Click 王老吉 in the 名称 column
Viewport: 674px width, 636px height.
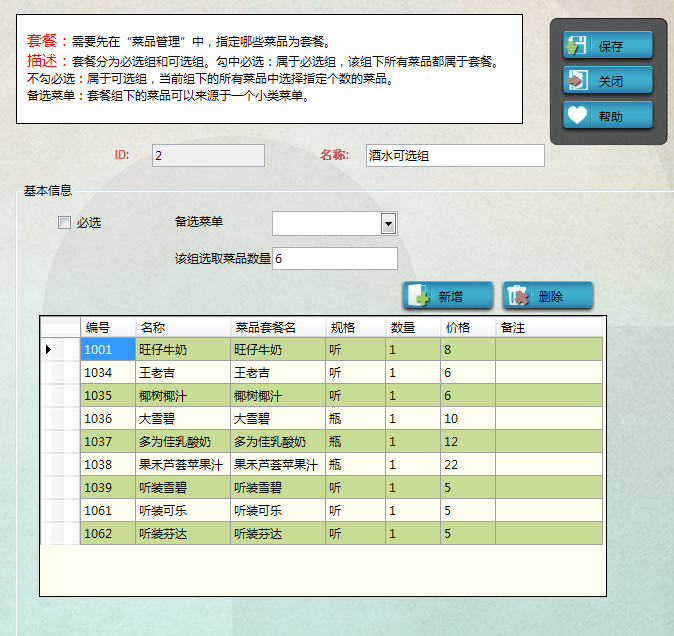[183, 373]
